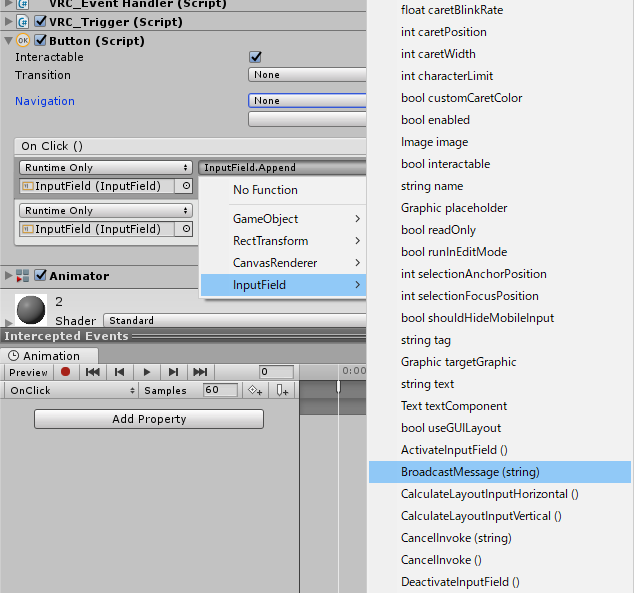Open object picker for second InputField slot
634x593 pixels.
click(186, 229)
